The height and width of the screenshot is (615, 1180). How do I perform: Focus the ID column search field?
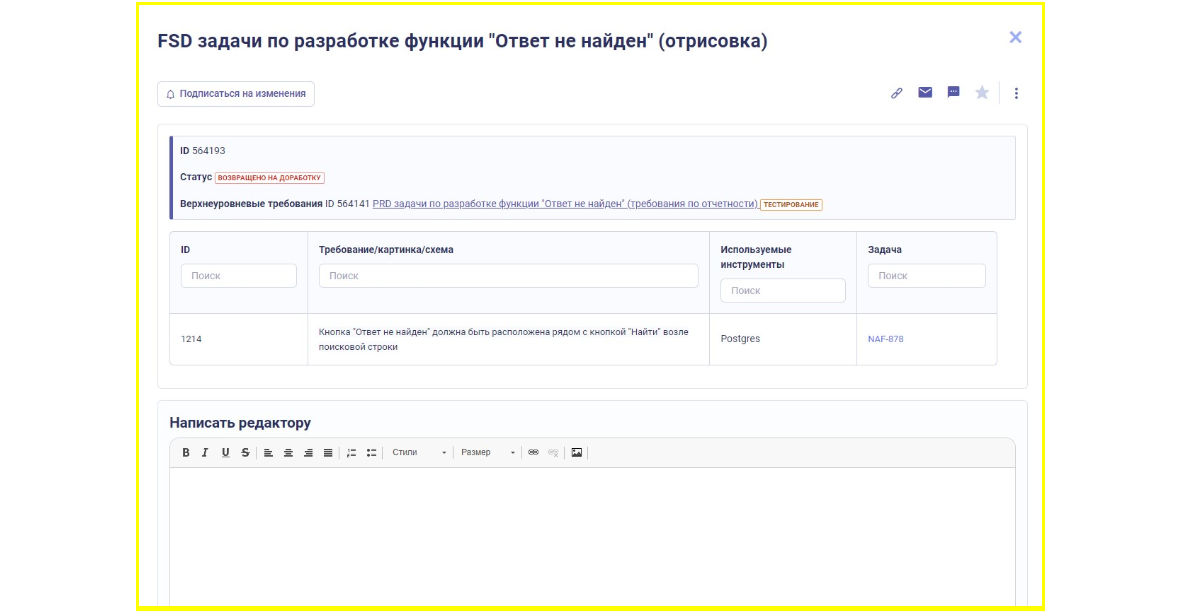pyautogui.click(x=239, y=276)
